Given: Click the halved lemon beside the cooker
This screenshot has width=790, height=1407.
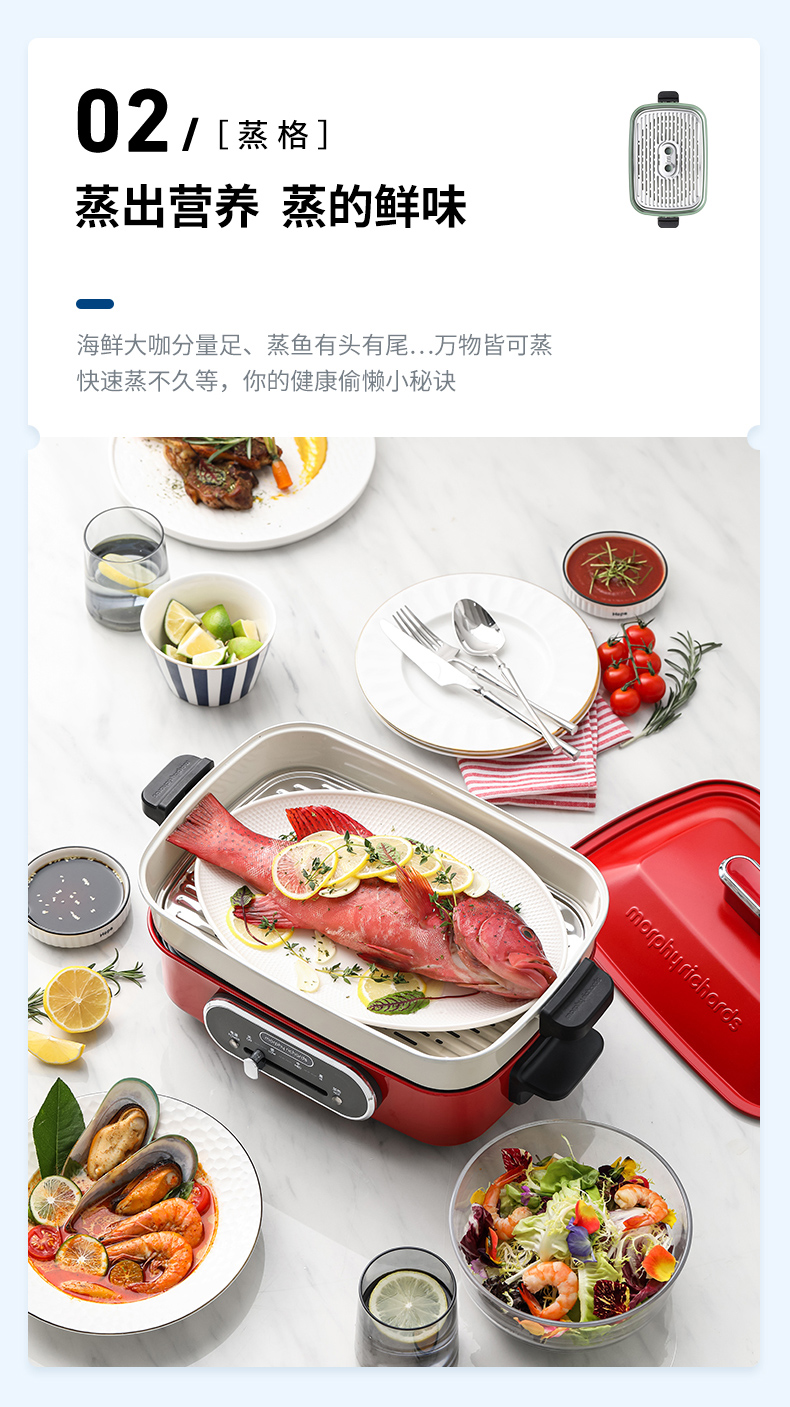Looking at the screenshot, I should coord(77,1000).
